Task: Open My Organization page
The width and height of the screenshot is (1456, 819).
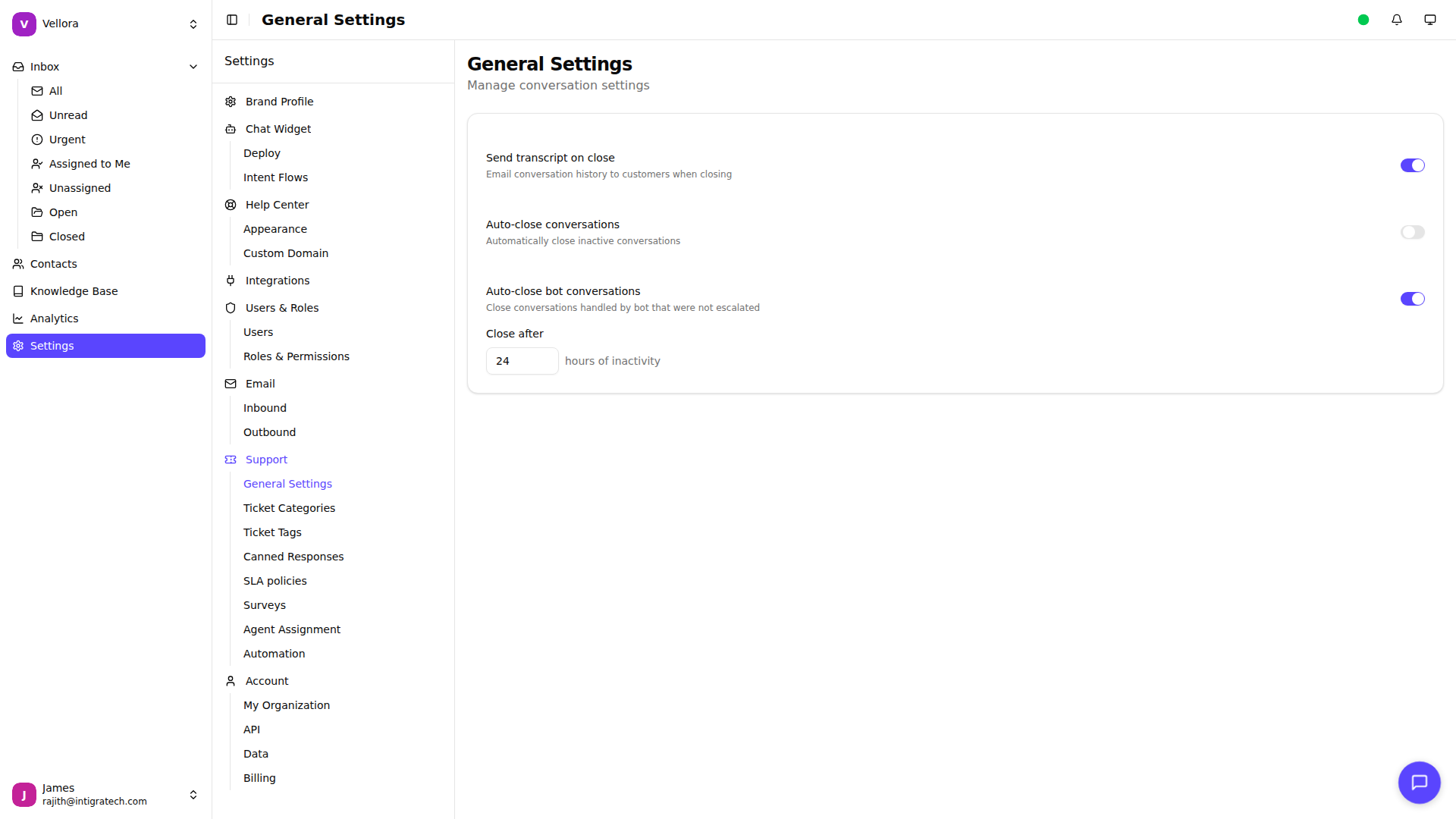Action: coord(287,705)
